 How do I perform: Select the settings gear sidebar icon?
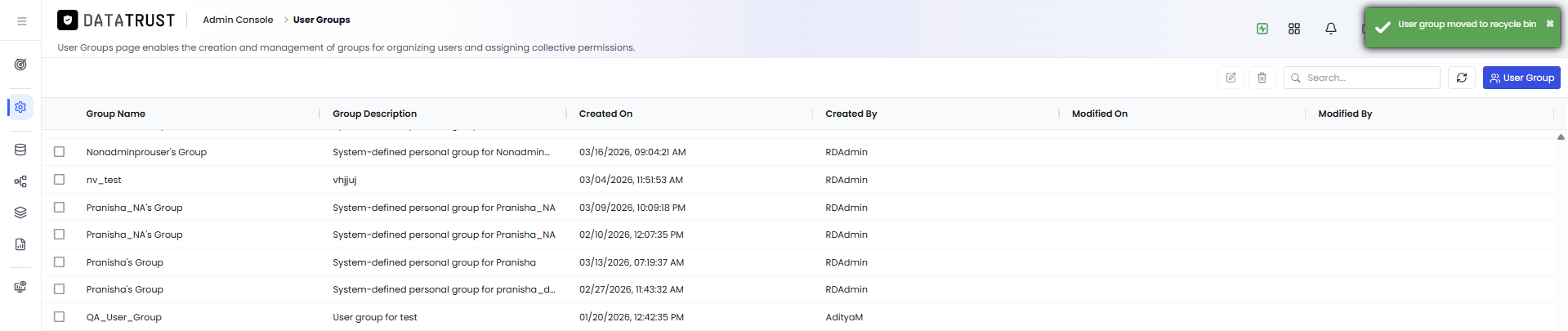(20, 107)
